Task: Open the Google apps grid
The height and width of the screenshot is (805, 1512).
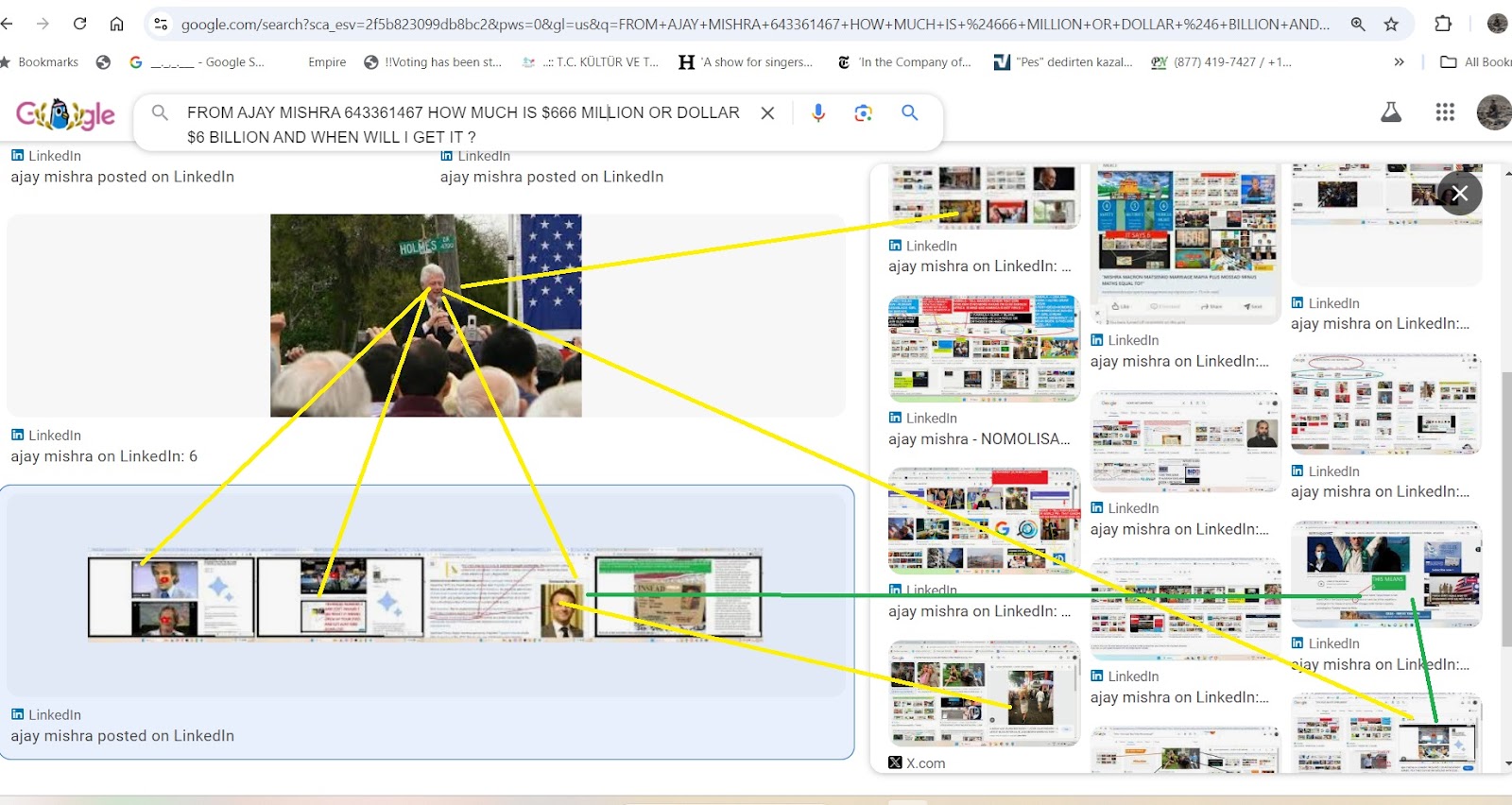Action: pos(1444,112)
